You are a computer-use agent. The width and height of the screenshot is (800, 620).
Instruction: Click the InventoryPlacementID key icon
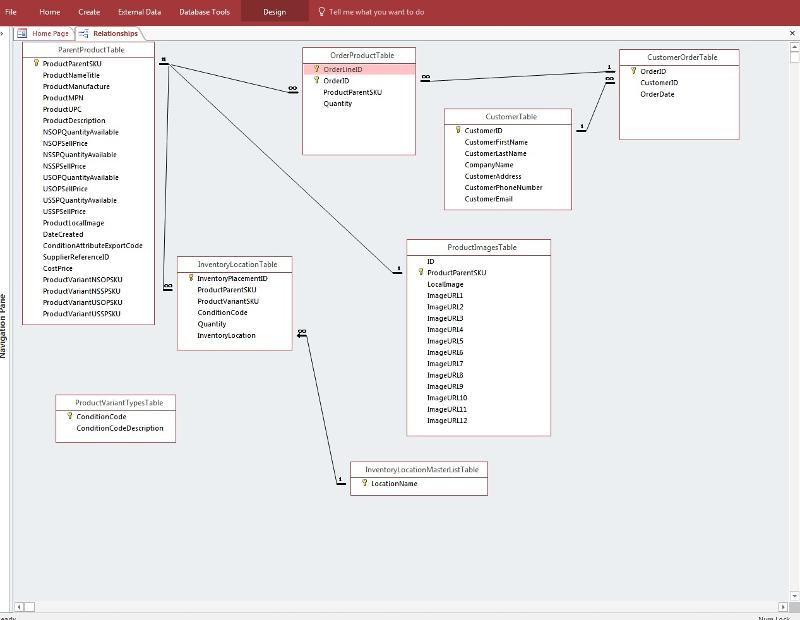tap(190, 278)
